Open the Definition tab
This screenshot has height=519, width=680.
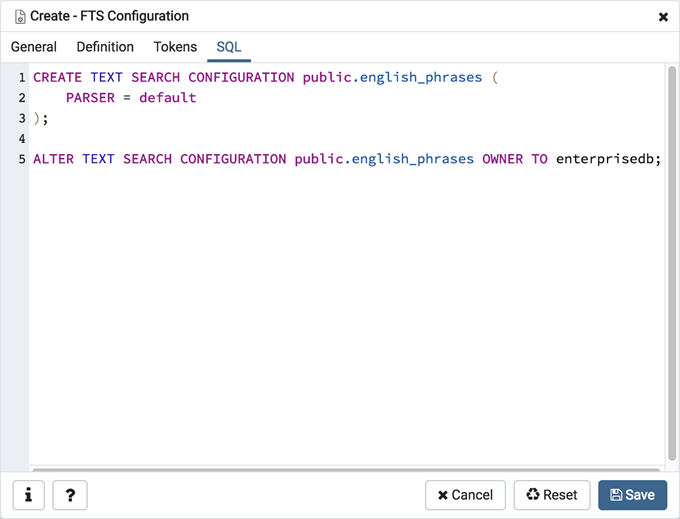[105, 47]
